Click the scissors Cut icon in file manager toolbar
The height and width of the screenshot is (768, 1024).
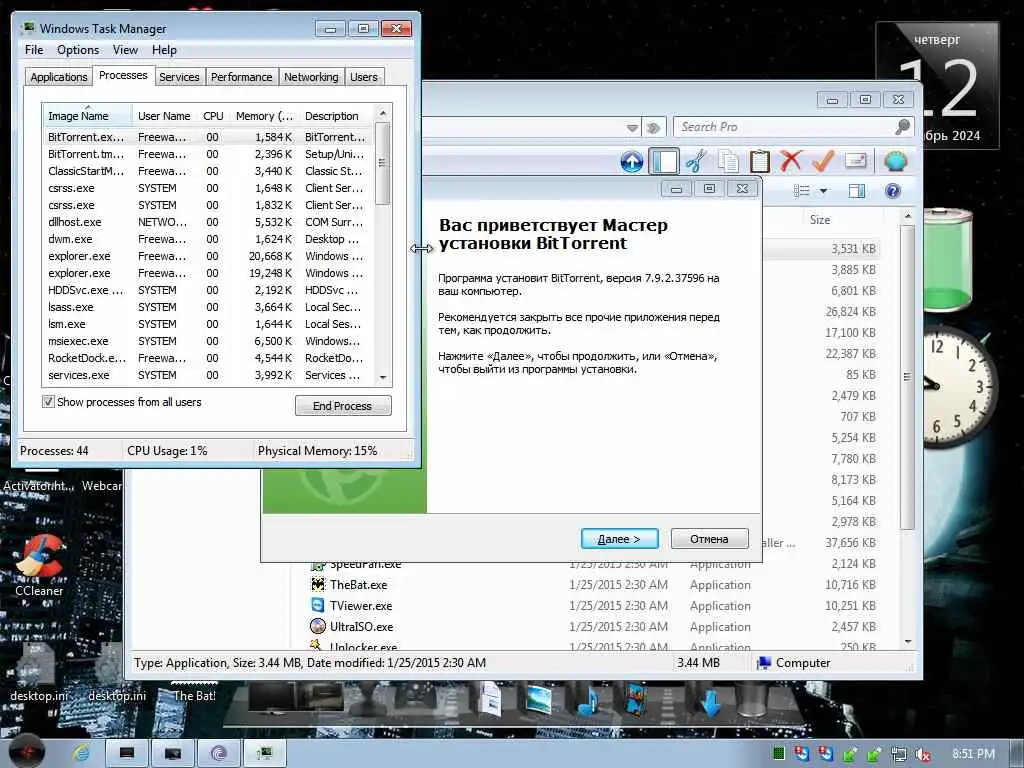pos(696,161)
